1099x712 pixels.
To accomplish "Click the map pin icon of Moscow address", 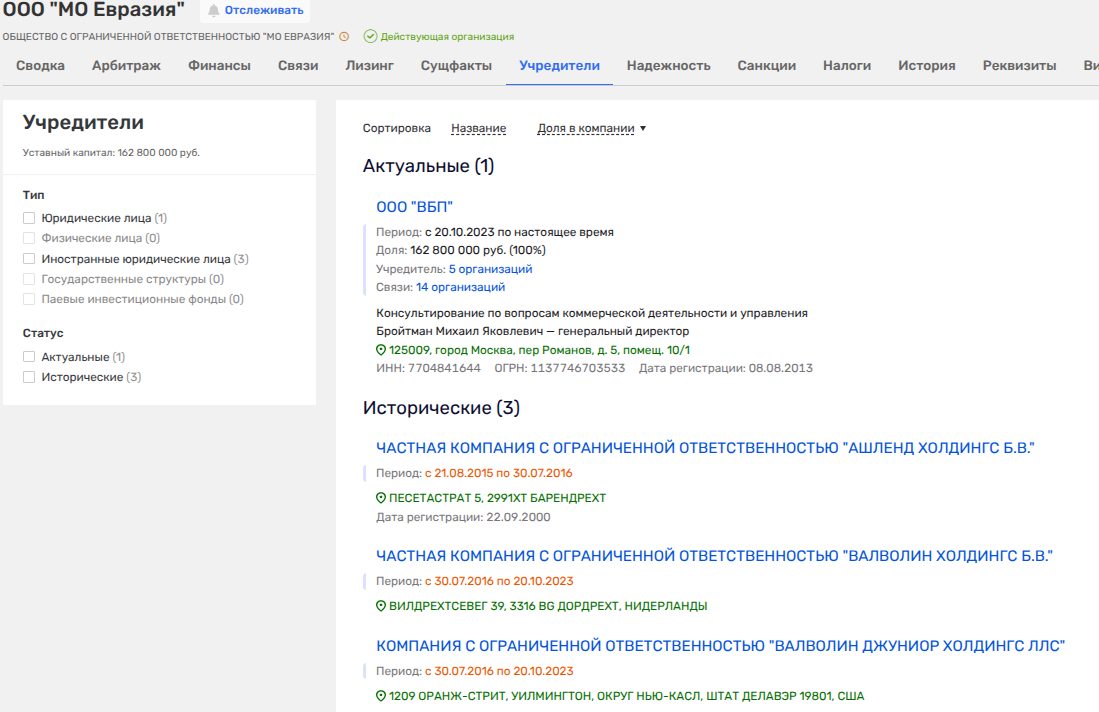I will [x=381, y=350].
